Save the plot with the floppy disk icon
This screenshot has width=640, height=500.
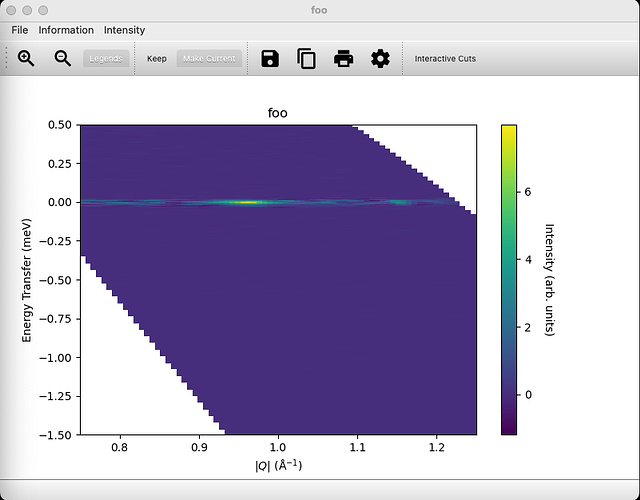pyautogui.click(x=270, y=58)
